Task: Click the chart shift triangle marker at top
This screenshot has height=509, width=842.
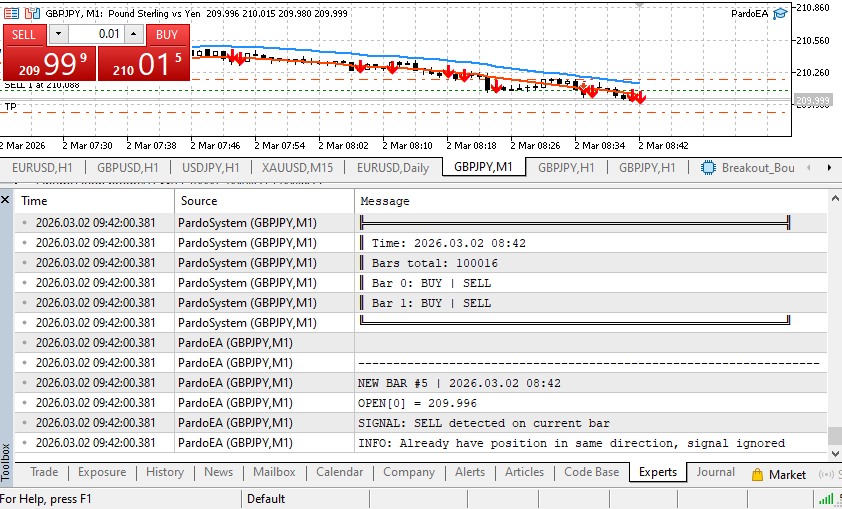Action: (639, 5)
